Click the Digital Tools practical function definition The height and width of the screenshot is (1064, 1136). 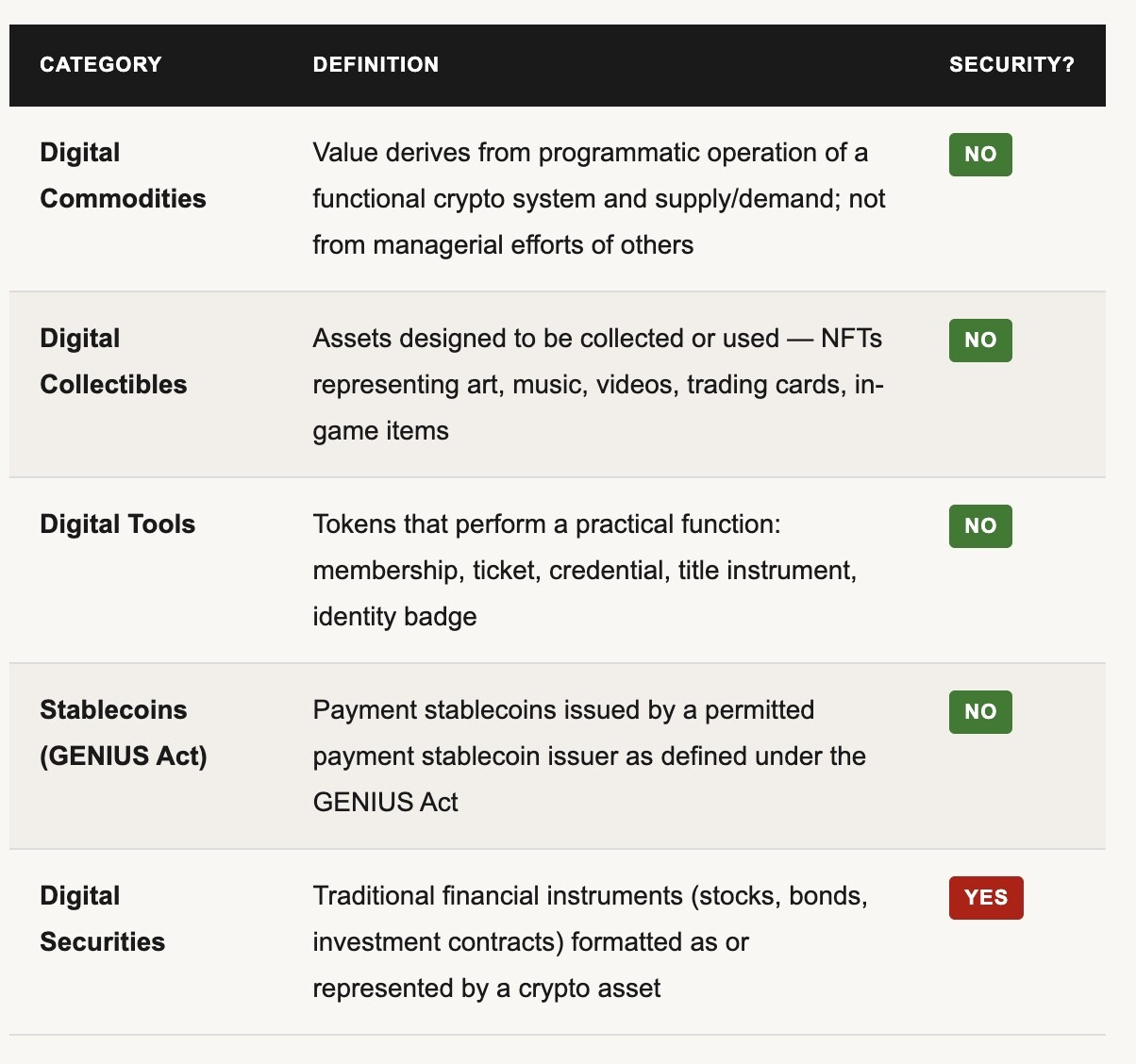(584, 571)
